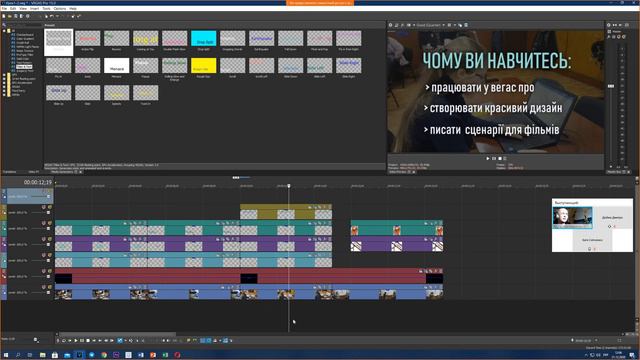The width and height of the screenshot is (640, 360).
Task: Select the Video Preview tab
Action: (399, 172)
